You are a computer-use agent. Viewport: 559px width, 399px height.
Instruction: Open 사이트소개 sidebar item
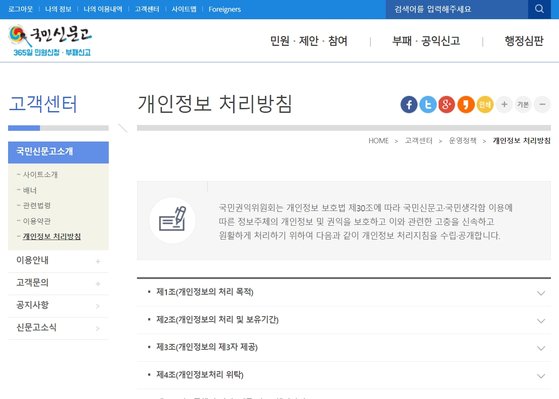[x=40, y=175]
